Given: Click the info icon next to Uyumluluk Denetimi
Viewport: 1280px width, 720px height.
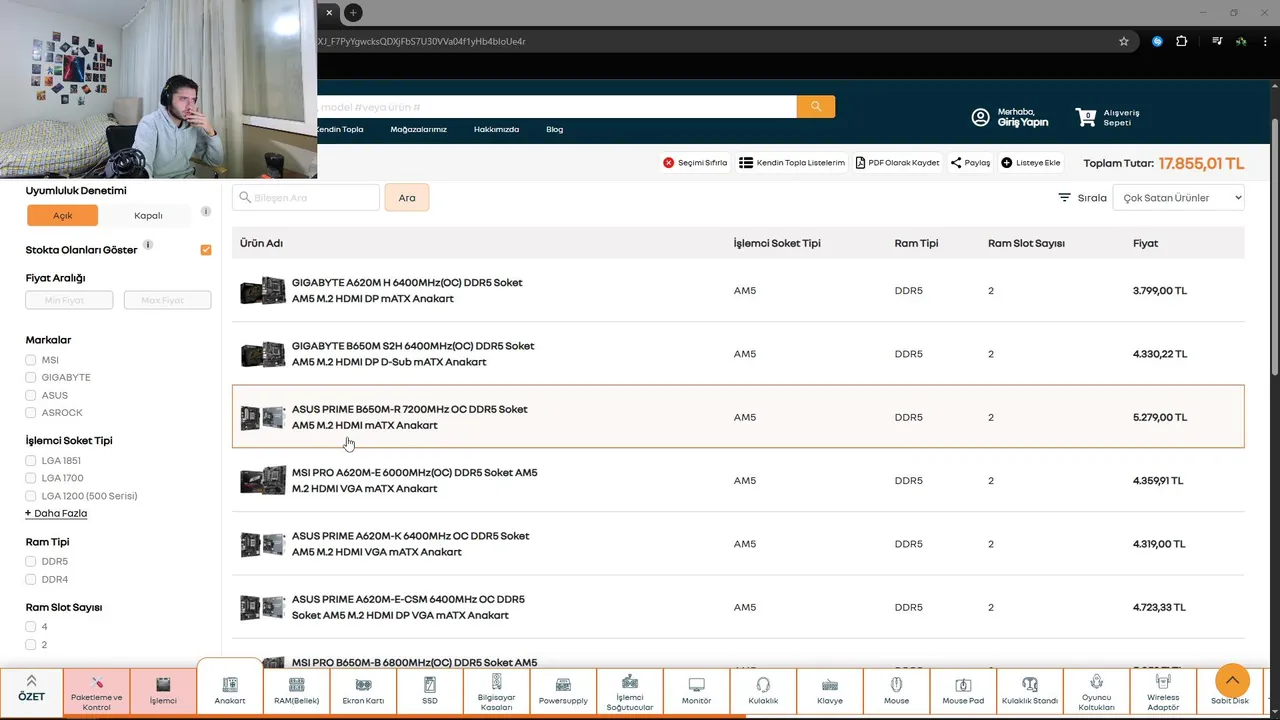Looking at the screenshot, I should (206, 212).
